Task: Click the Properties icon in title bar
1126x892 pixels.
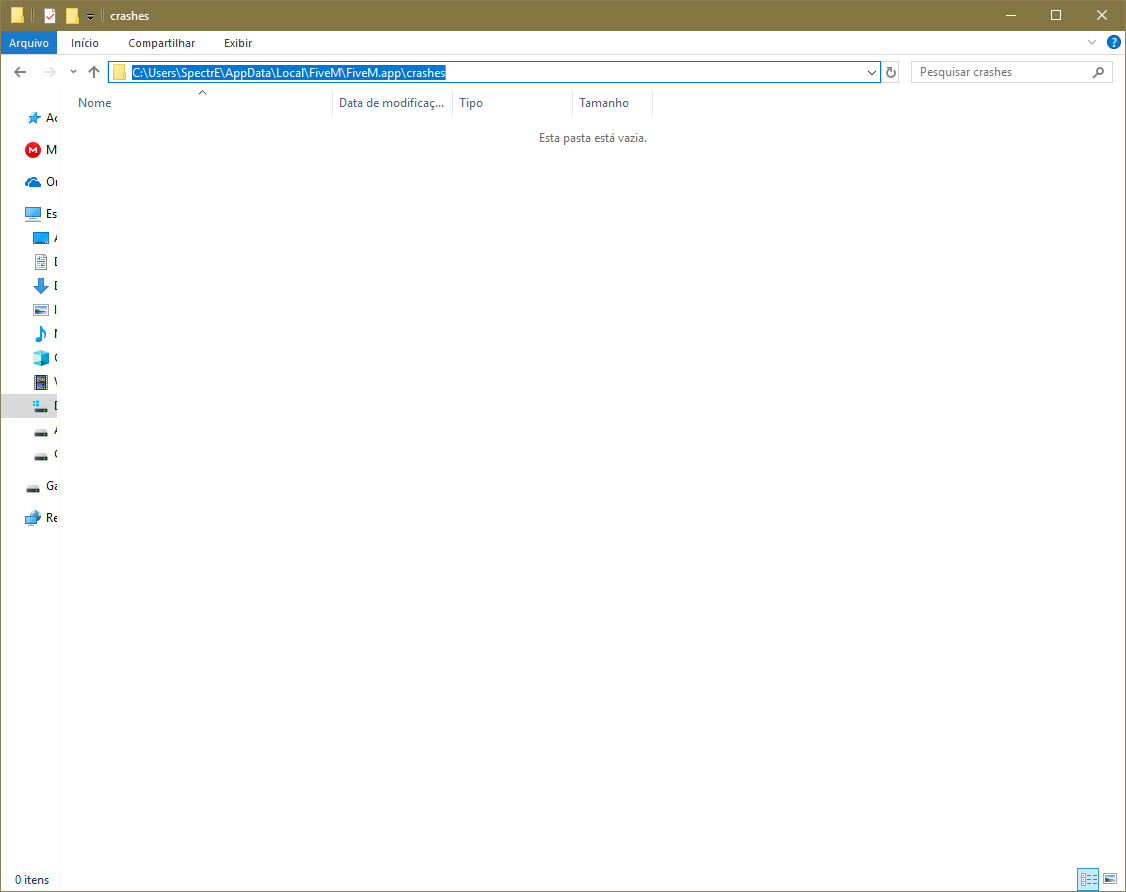Action: click(x=50, y=15)
